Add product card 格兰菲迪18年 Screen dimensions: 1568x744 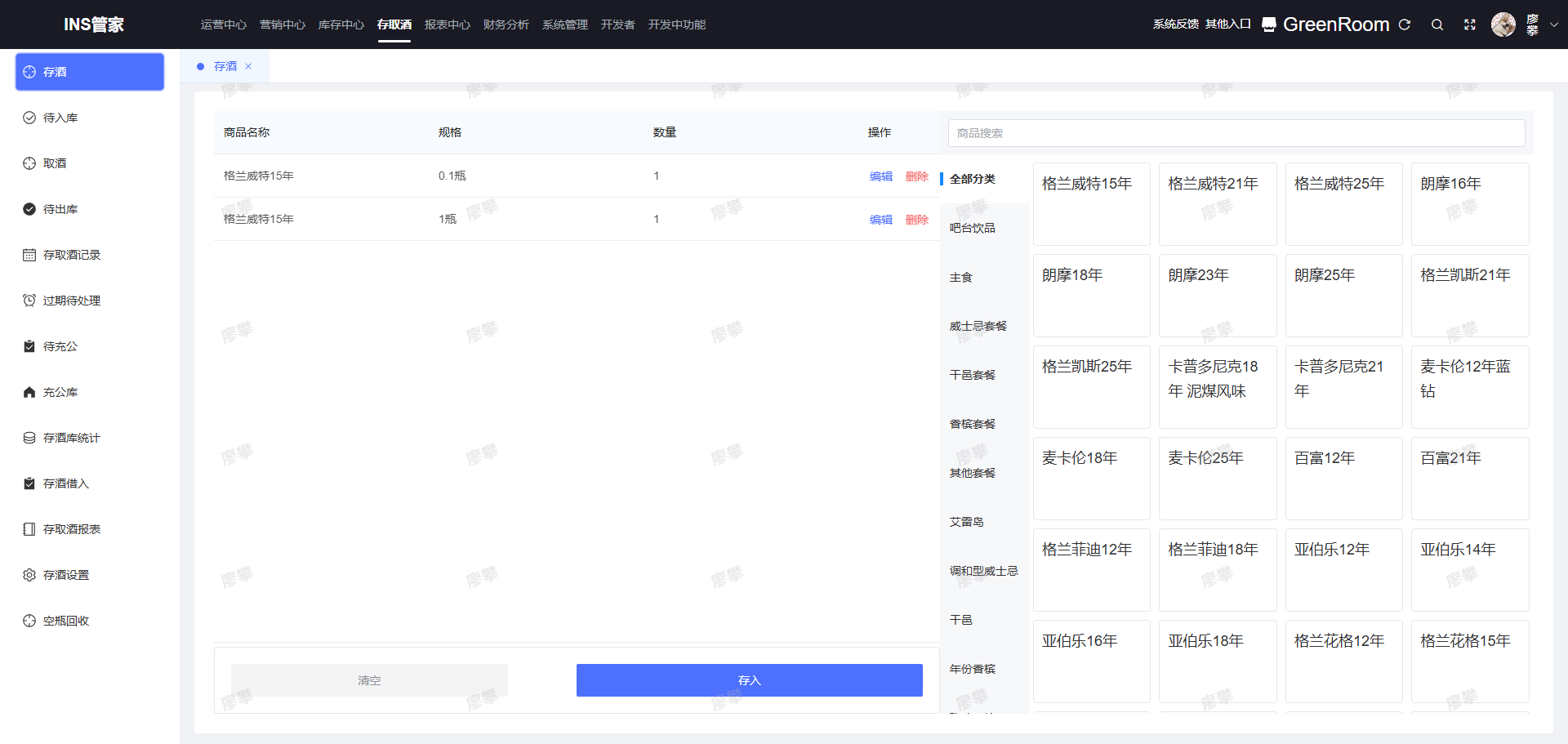[1218, 570]
